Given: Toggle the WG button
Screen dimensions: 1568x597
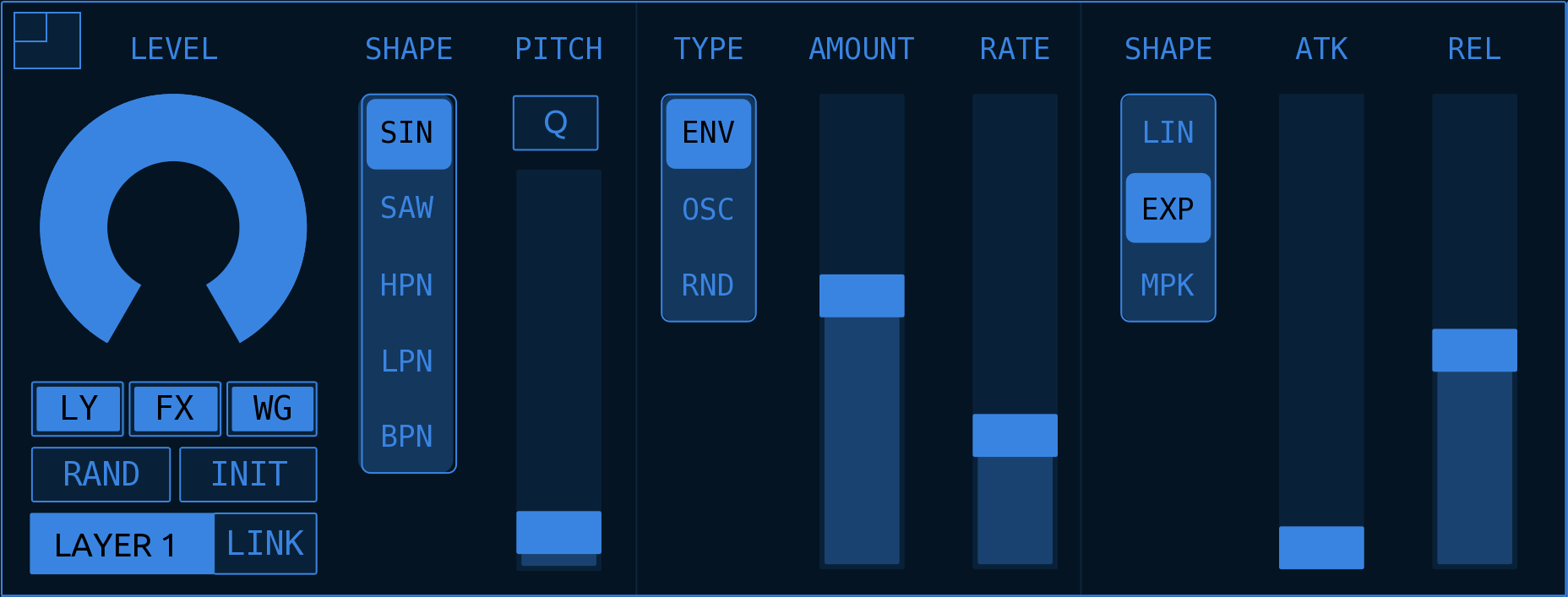Looking at the screenshot, I should (272, 409).
